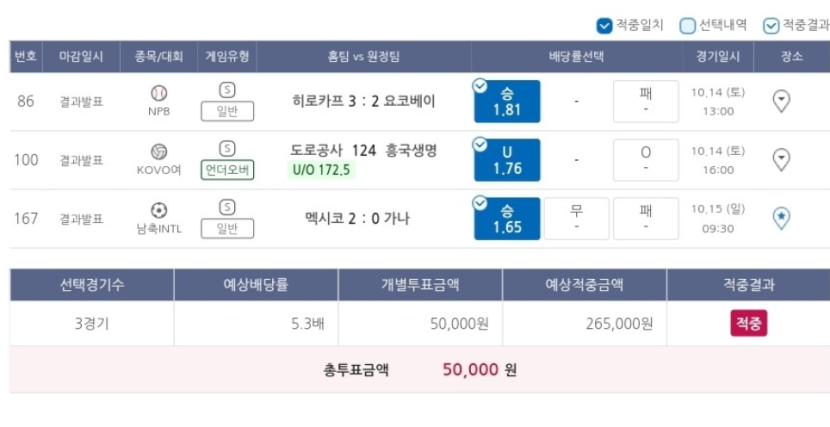Image resolution: width=830 pixels, height=427 pixels.
Task: Click the volleyball KOVO여 sport icon
Action: [159, 152]
